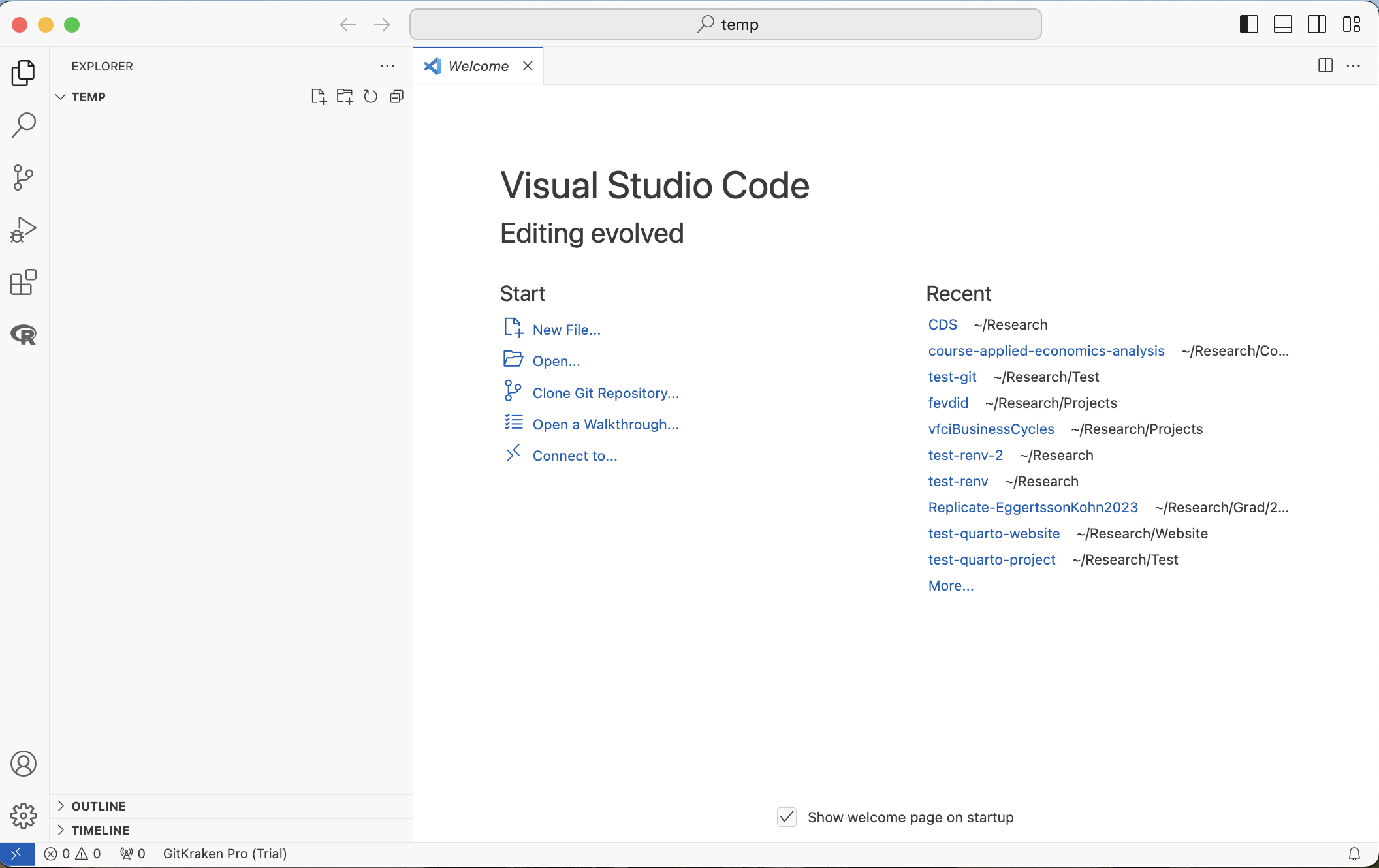Expand the TIMELINE section
This screenshot has height=868, width=1379.
(x=100, y=830)
